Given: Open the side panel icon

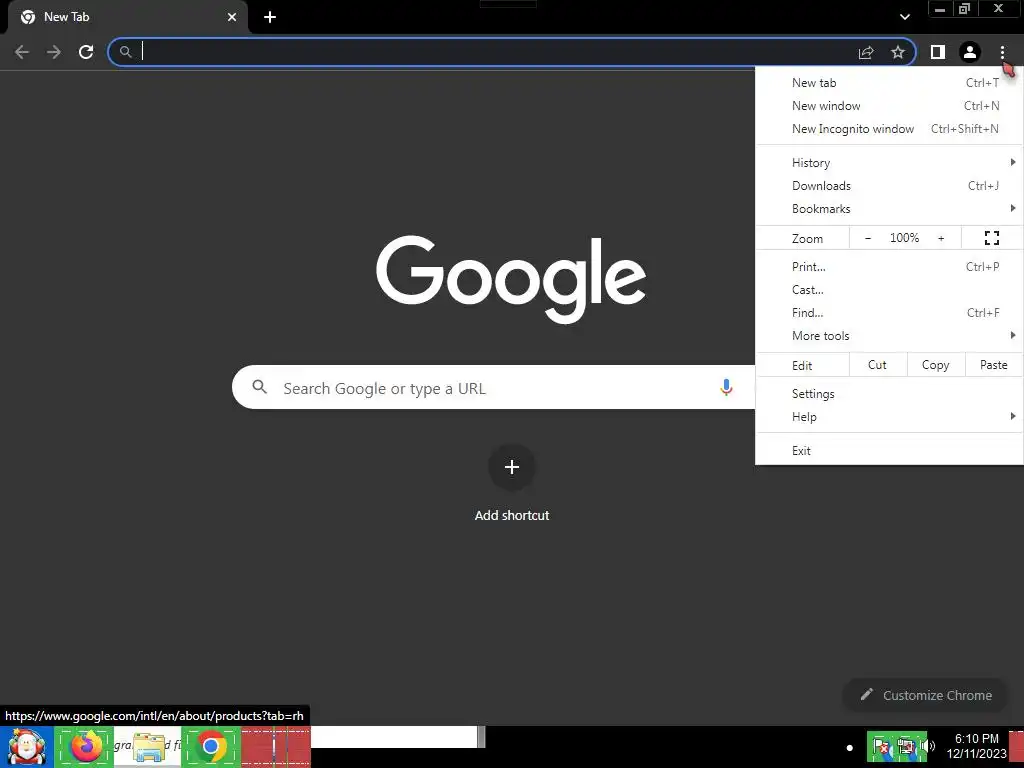Looking at the screenshot, I should coord(938,52).
